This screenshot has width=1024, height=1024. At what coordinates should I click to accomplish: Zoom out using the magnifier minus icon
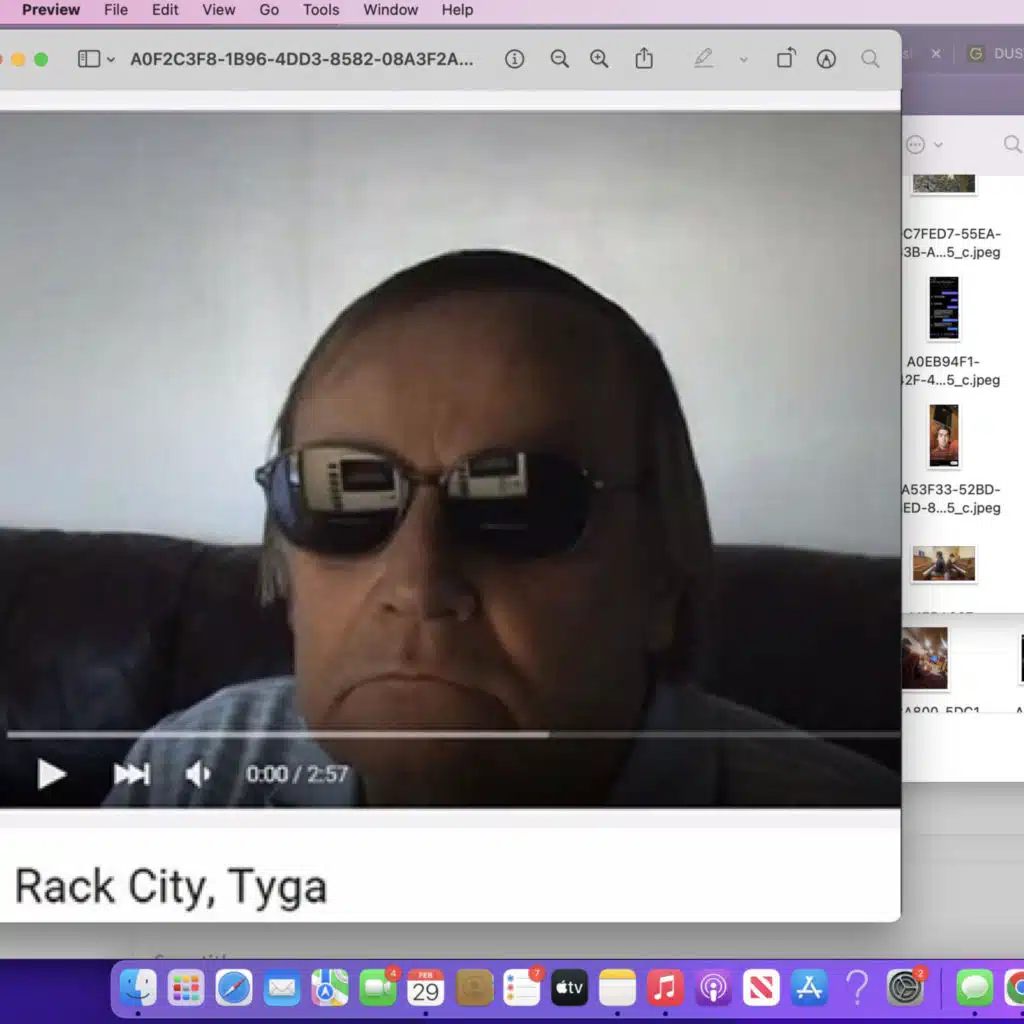[560, 59]
